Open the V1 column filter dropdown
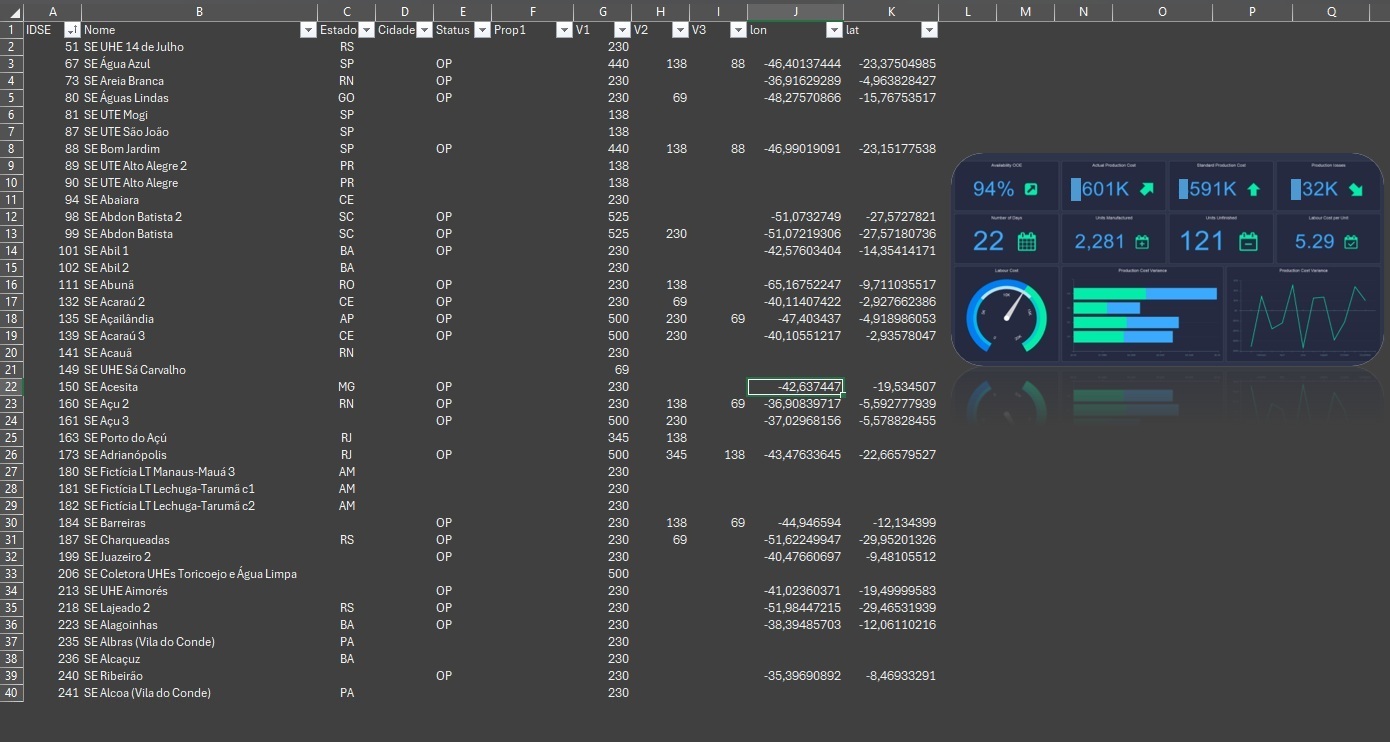The image size is (1390, 742). coord(622,30)
